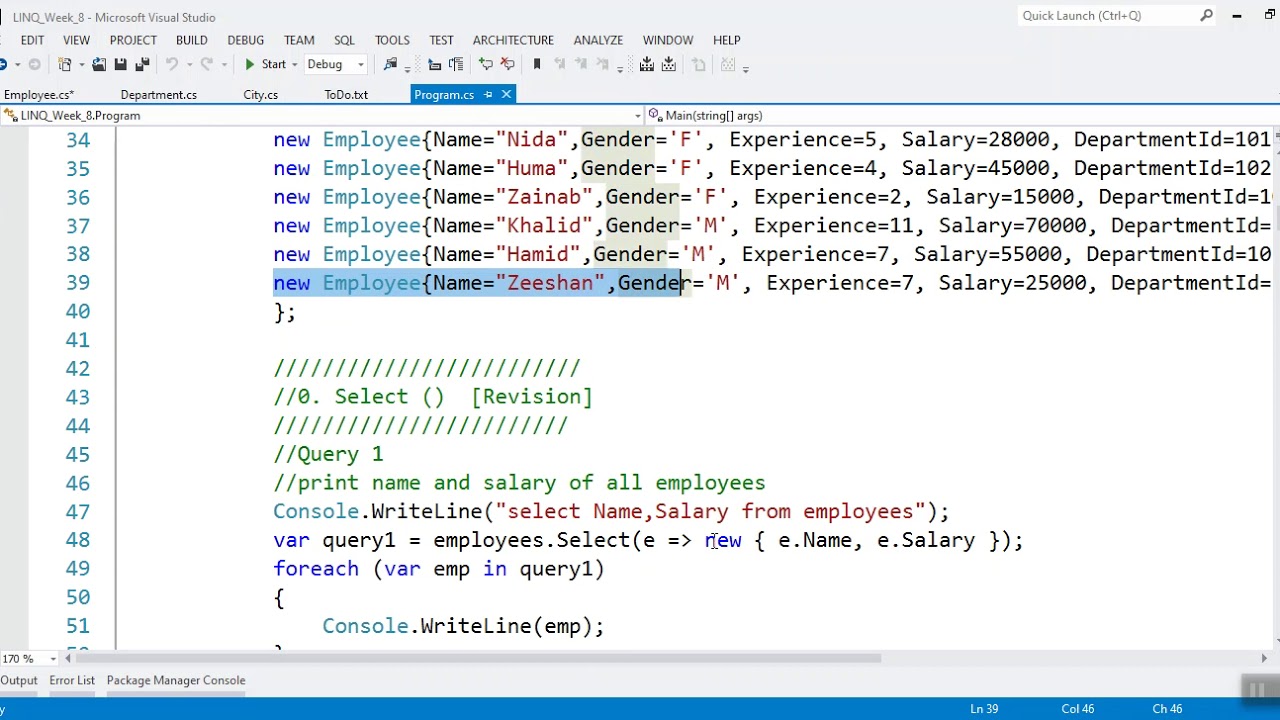
Task: Open the TEAM menu
Action: tap(299, 40)
